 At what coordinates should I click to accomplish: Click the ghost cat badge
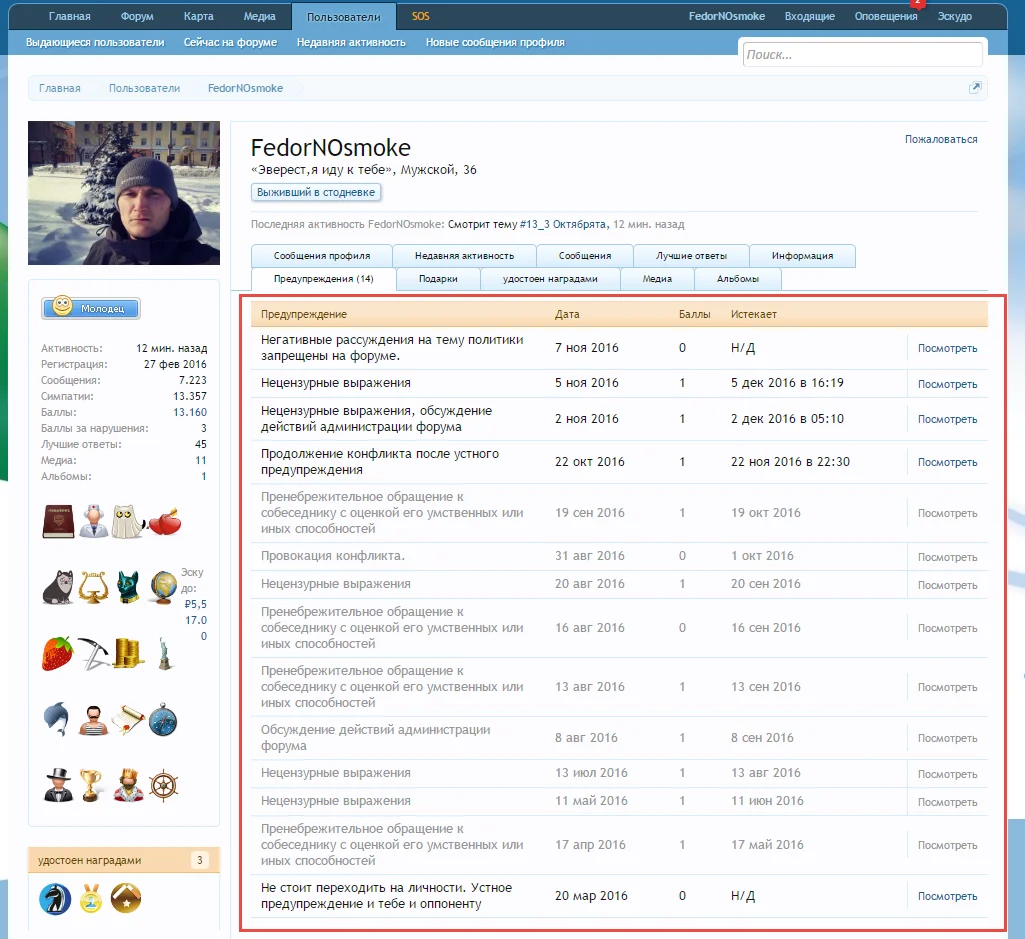(128, 521)
